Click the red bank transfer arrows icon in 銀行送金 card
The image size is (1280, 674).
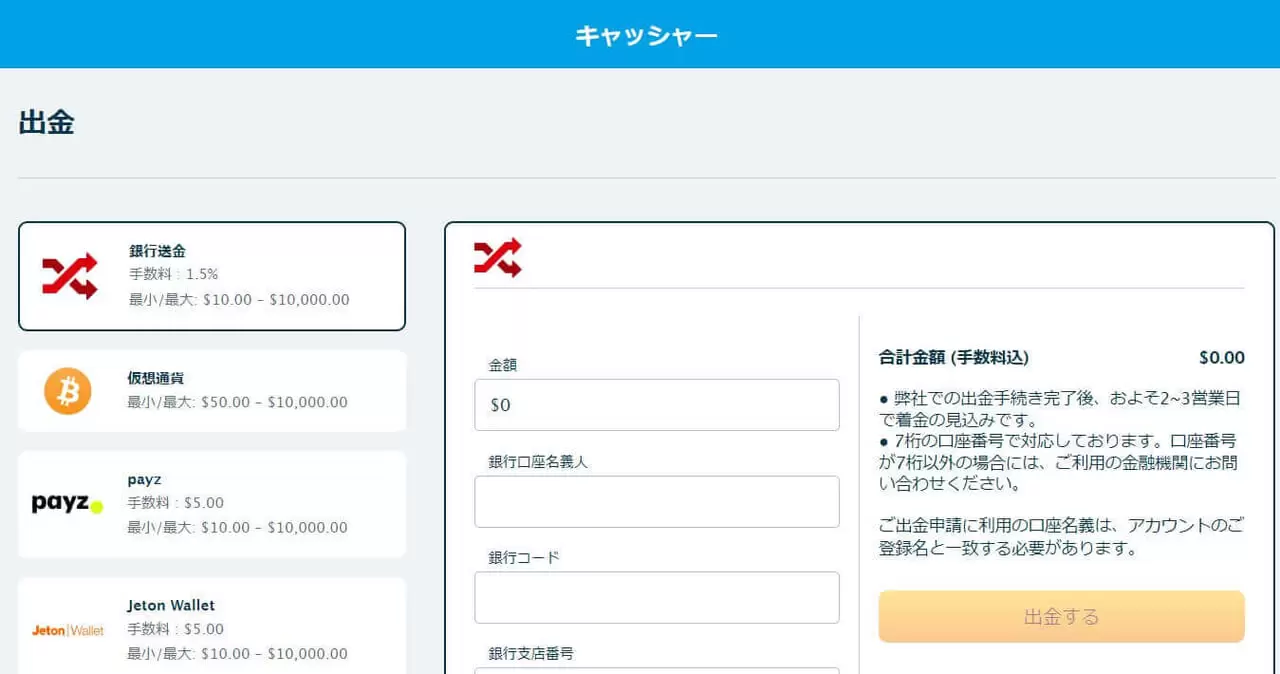(x=69, y=276)
